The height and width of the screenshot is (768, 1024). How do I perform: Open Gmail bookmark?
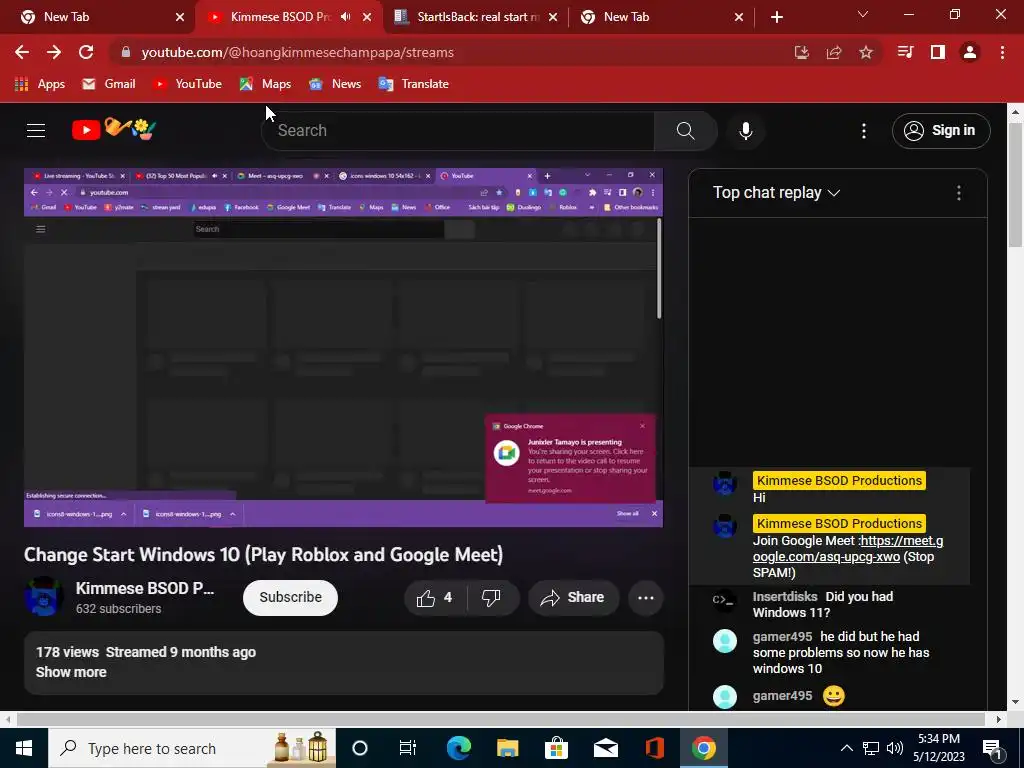[108, 84]
